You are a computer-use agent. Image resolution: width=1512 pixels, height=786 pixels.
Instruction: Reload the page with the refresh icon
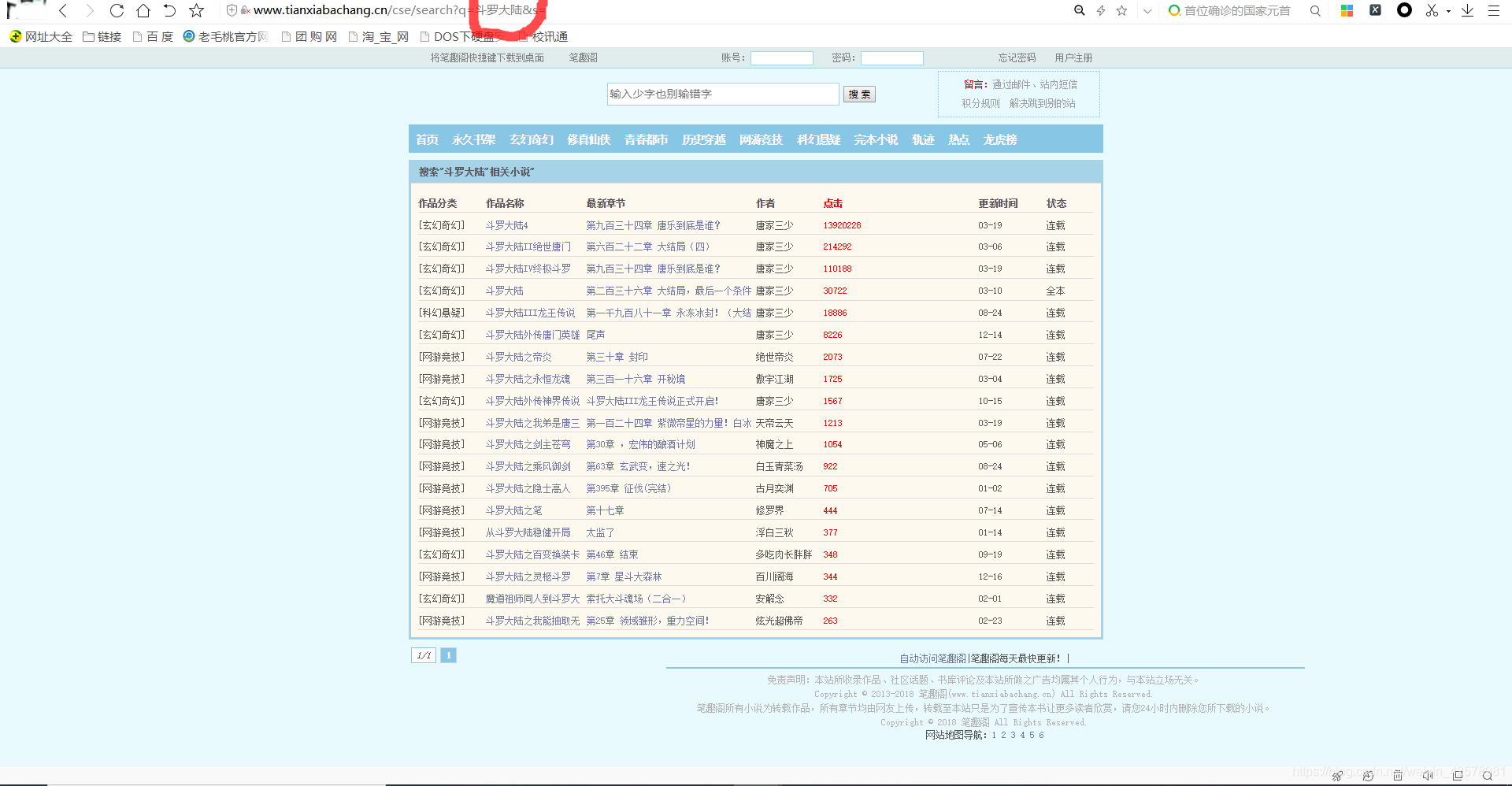[117, 10]
